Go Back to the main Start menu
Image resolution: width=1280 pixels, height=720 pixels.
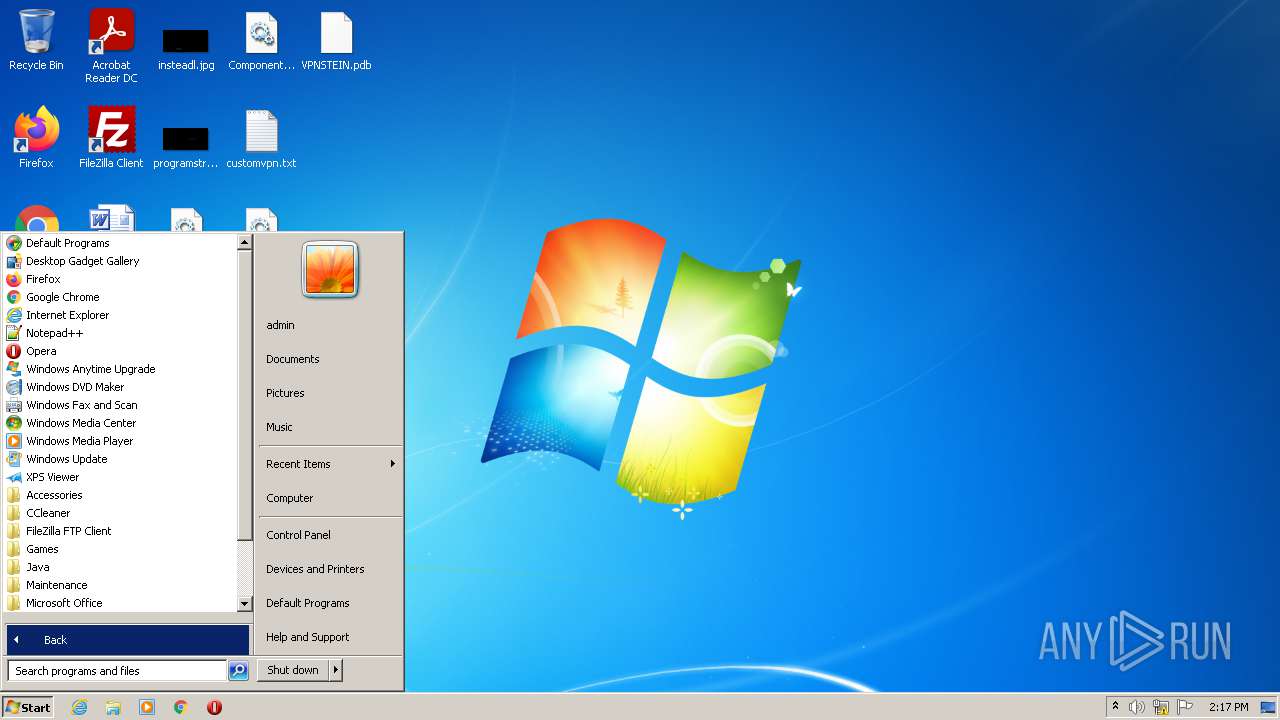[128, 640]
